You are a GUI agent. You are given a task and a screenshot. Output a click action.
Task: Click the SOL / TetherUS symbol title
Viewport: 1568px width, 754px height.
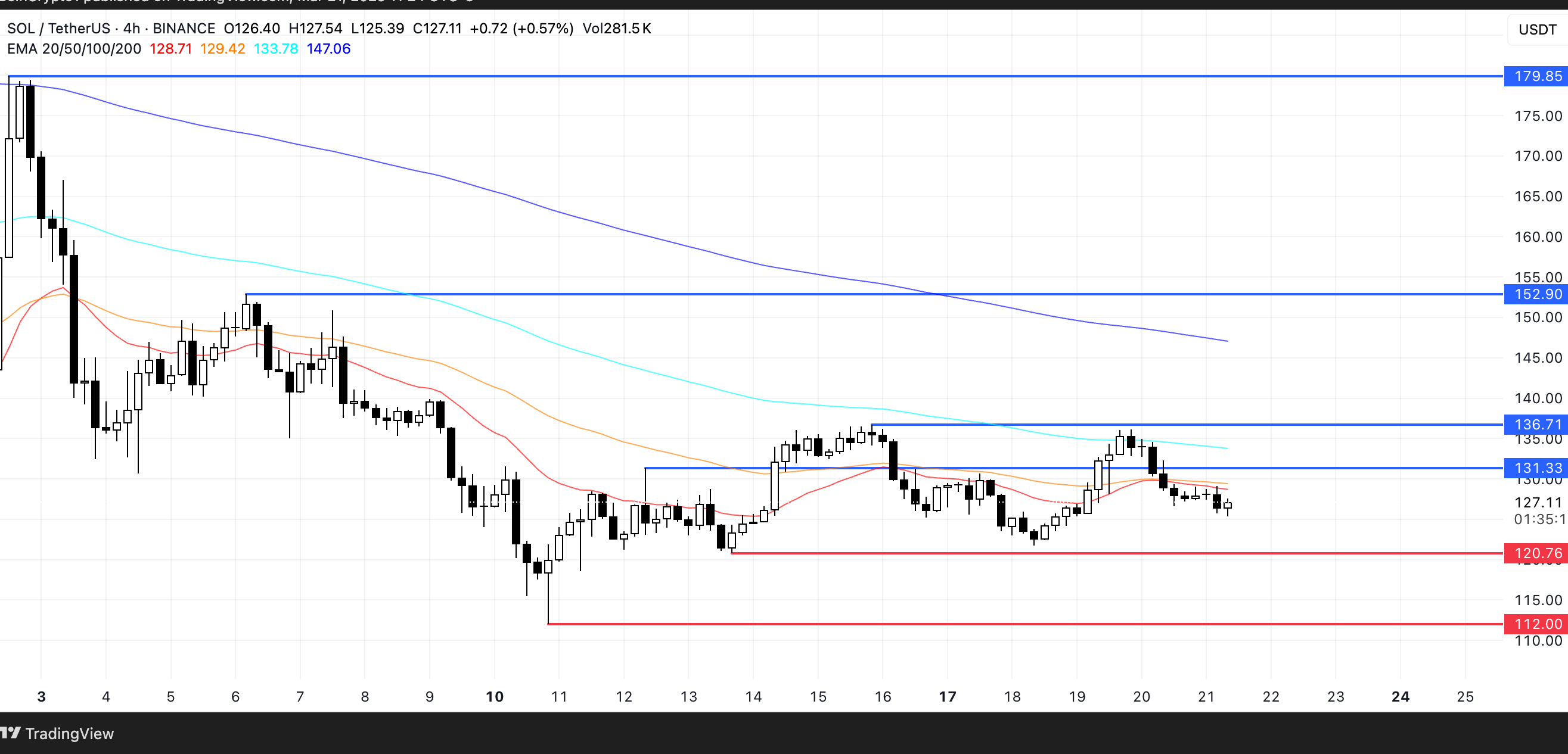tap(58, 29)
